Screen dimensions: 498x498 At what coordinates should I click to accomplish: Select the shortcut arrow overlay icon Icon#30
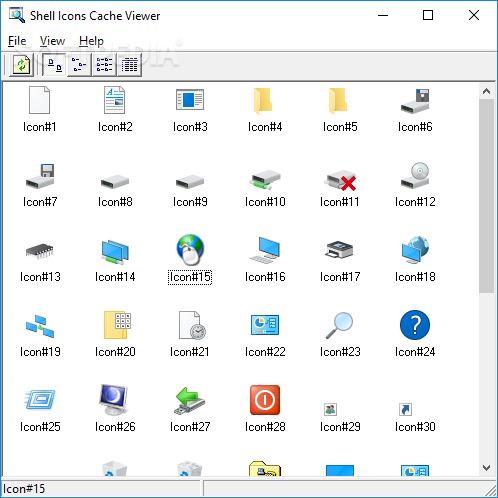(x=405, y=409)
